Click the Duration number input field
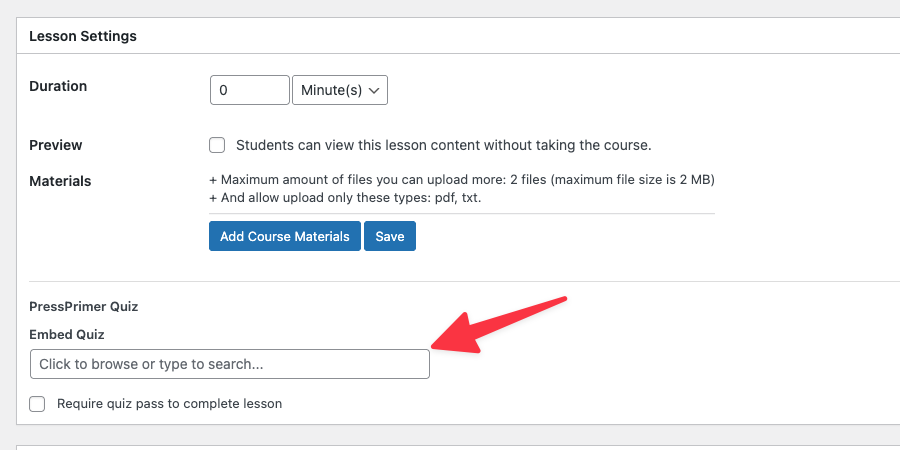This screenshot has width=900, height=450. pos(249,90)
